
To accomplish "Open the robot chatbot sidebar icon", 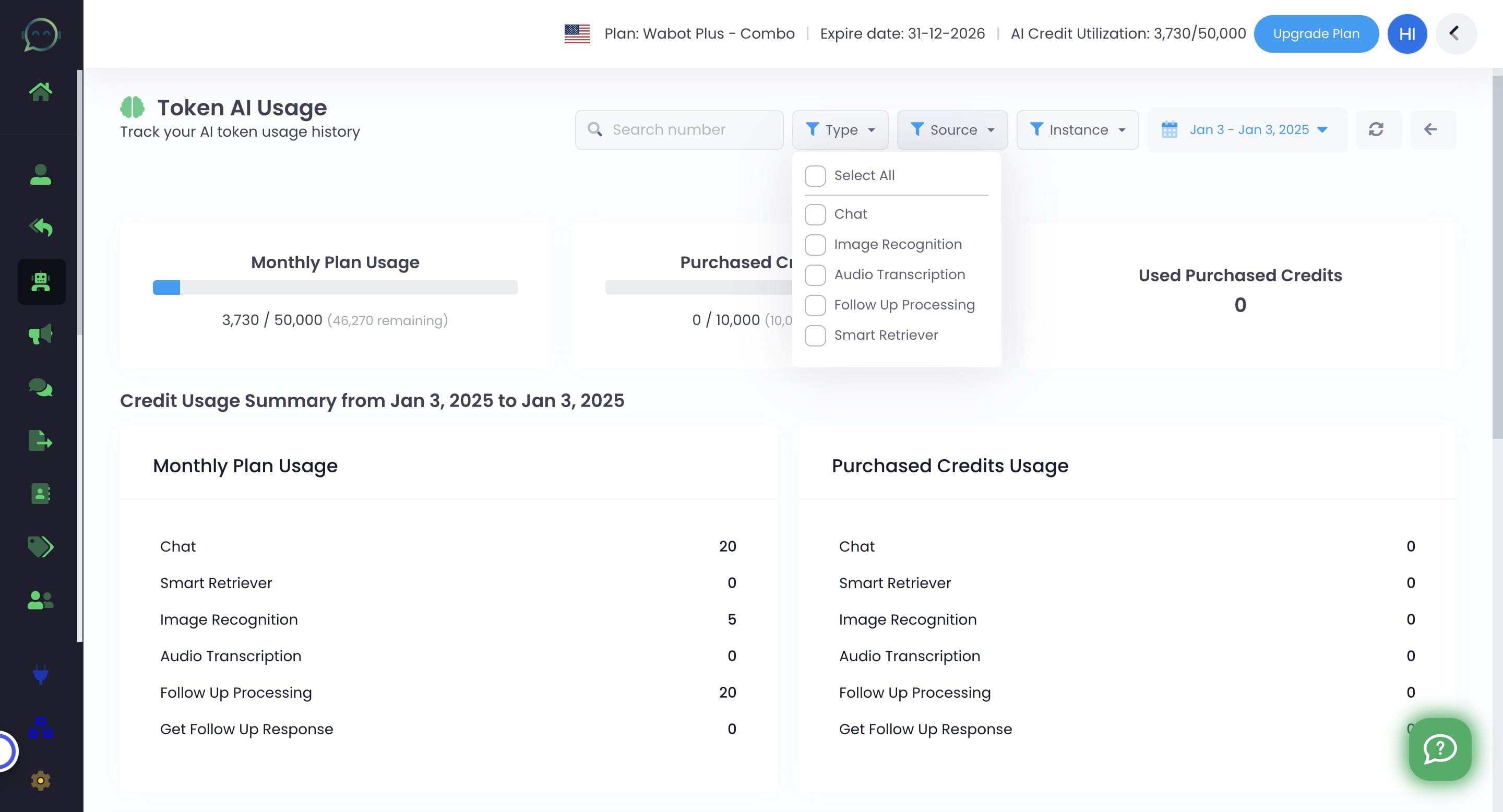I will point(41,282).
